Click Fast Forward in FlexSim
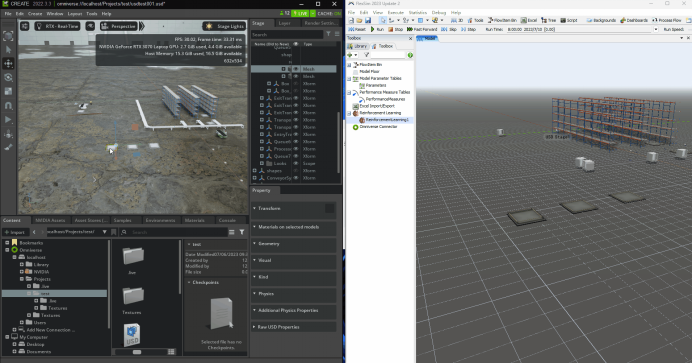 (422, 29)
